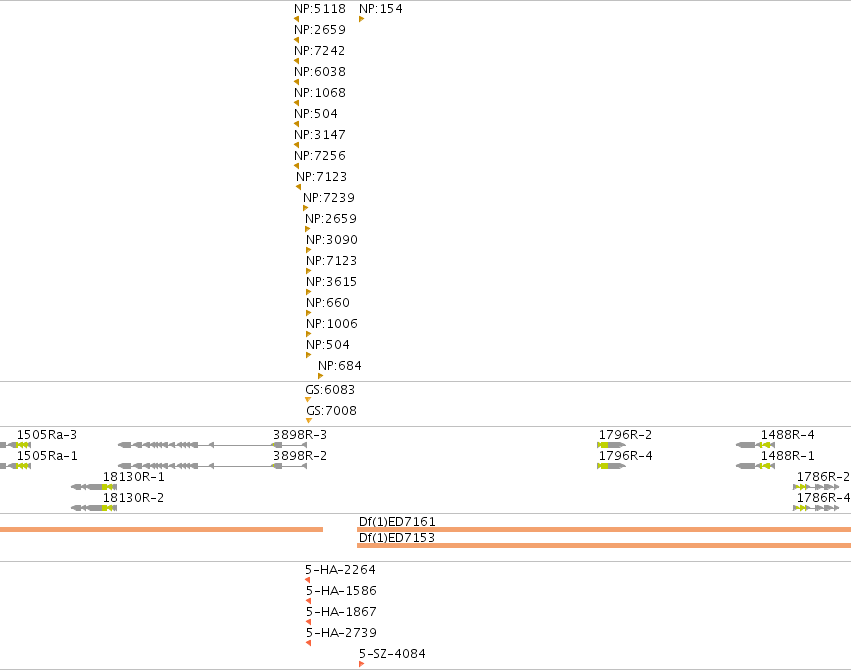Select the NP:7123 label with left-pointing arrow
The image size is (851, 670).
321,176
